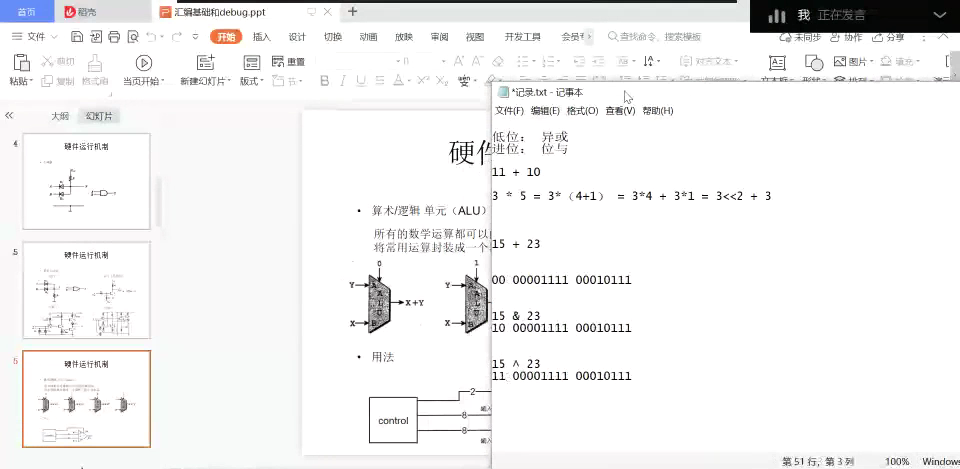Toggle Strikethrough formatting

pos(380,81)
